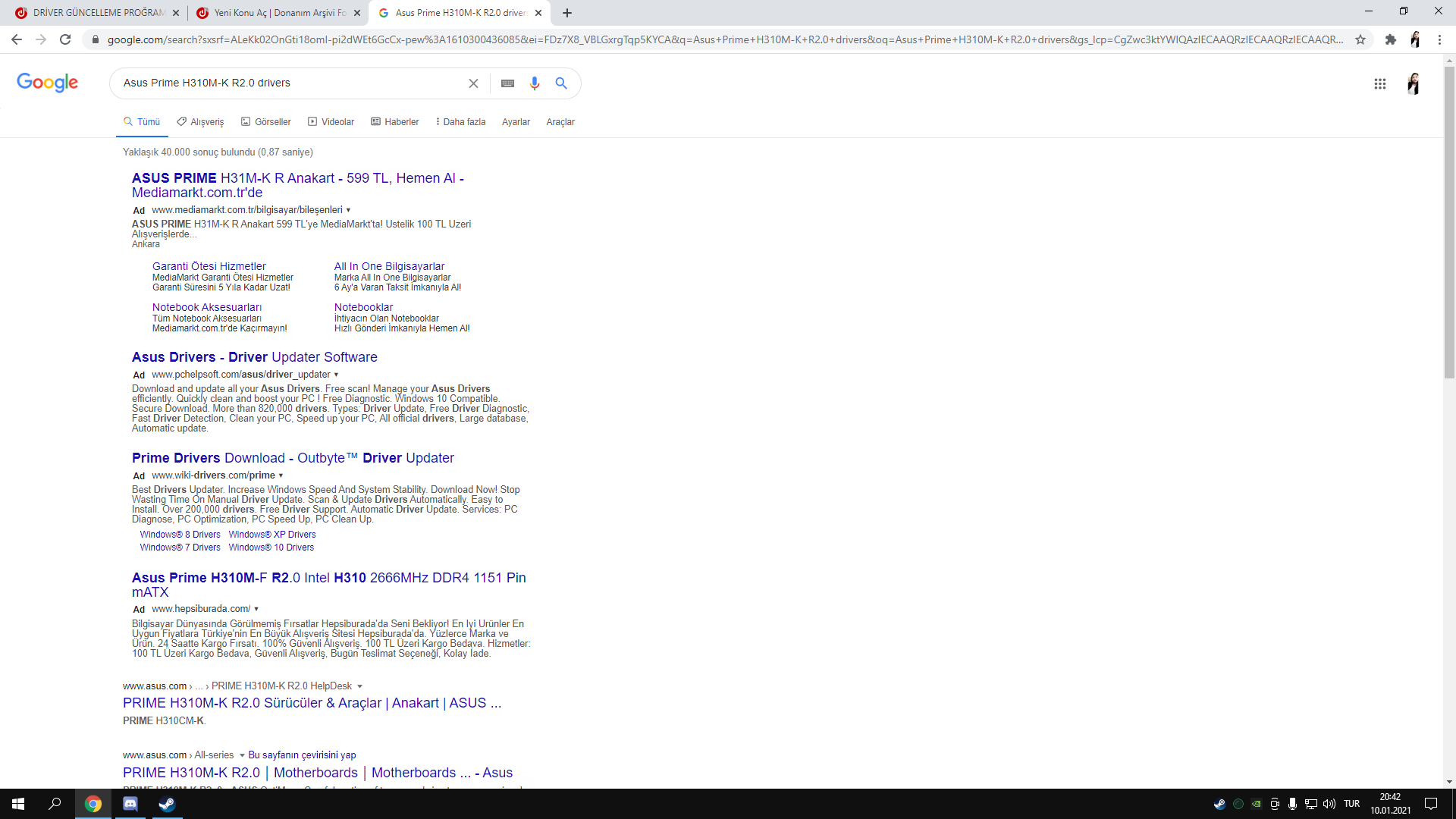Open the Windows® 10 Drivers link
The image size is (1456, 819).
pos(271,548)
